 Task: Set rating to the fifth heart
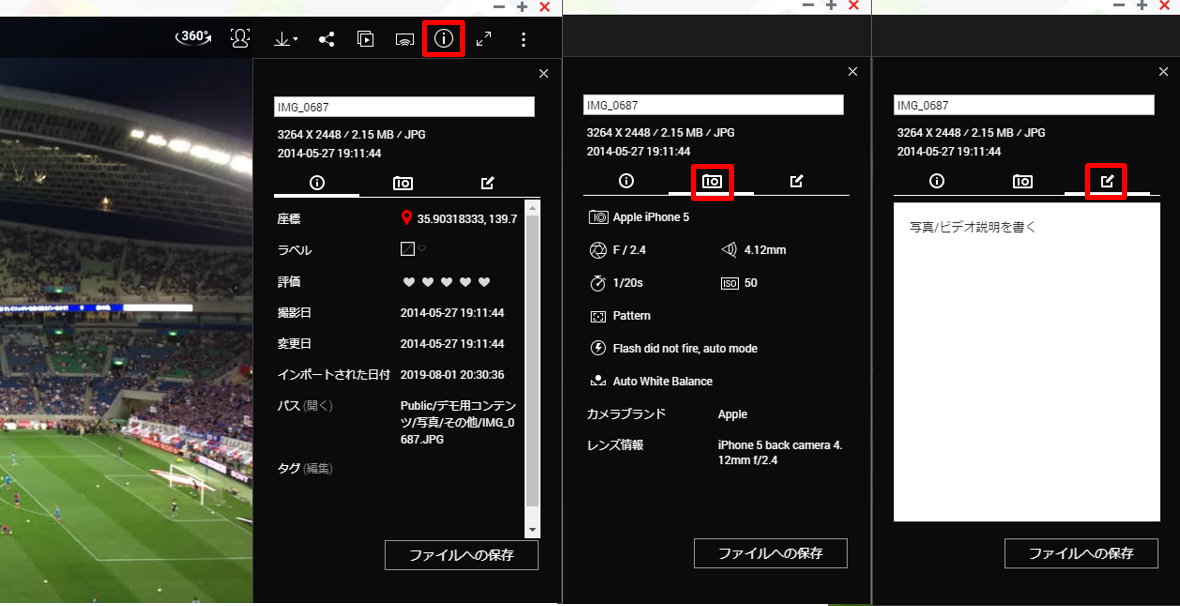tap(485, 282)
